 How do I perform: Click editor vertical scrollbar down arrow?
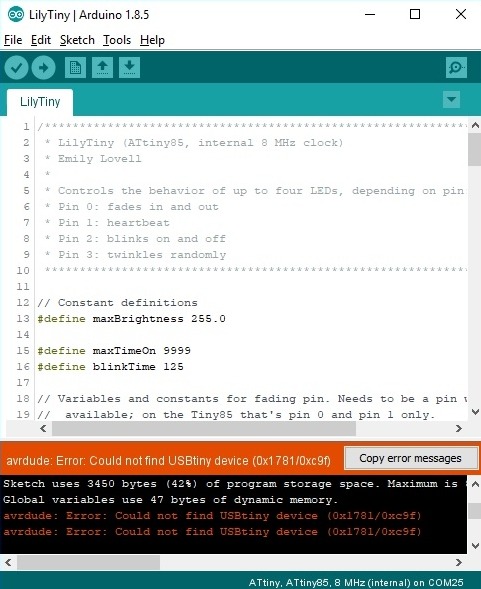click(475, 412)
